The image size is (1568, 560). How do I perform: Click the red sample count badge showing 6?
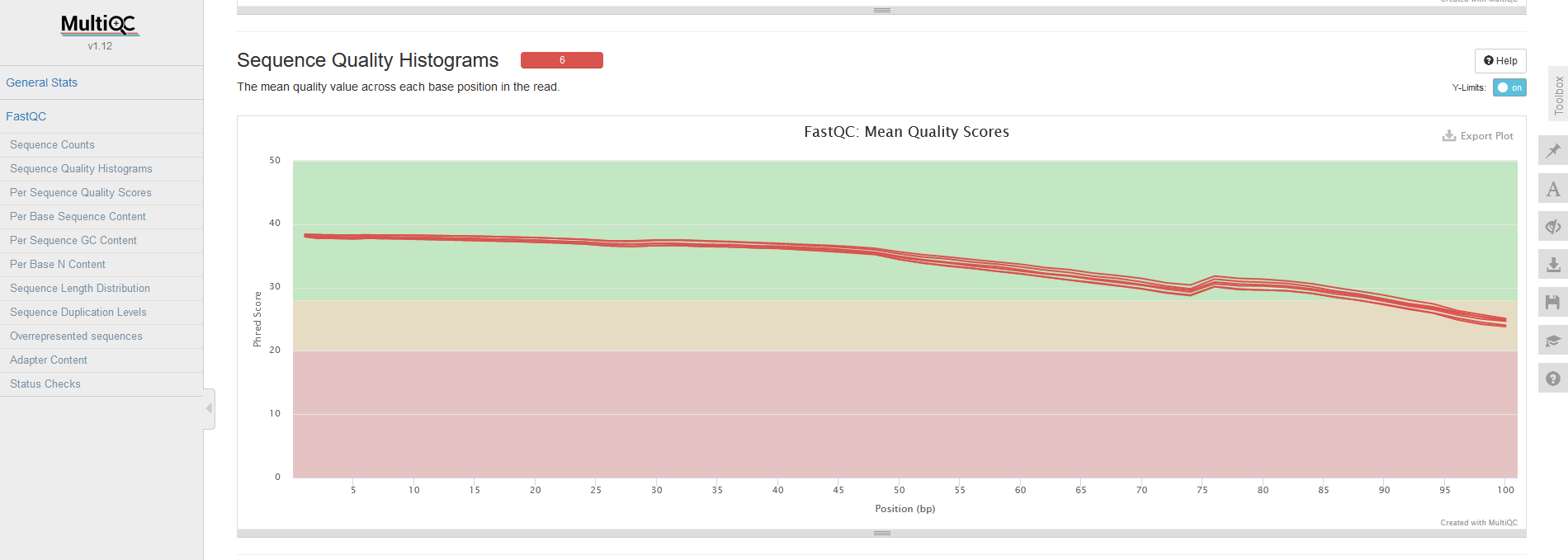[x=562, y=60]
